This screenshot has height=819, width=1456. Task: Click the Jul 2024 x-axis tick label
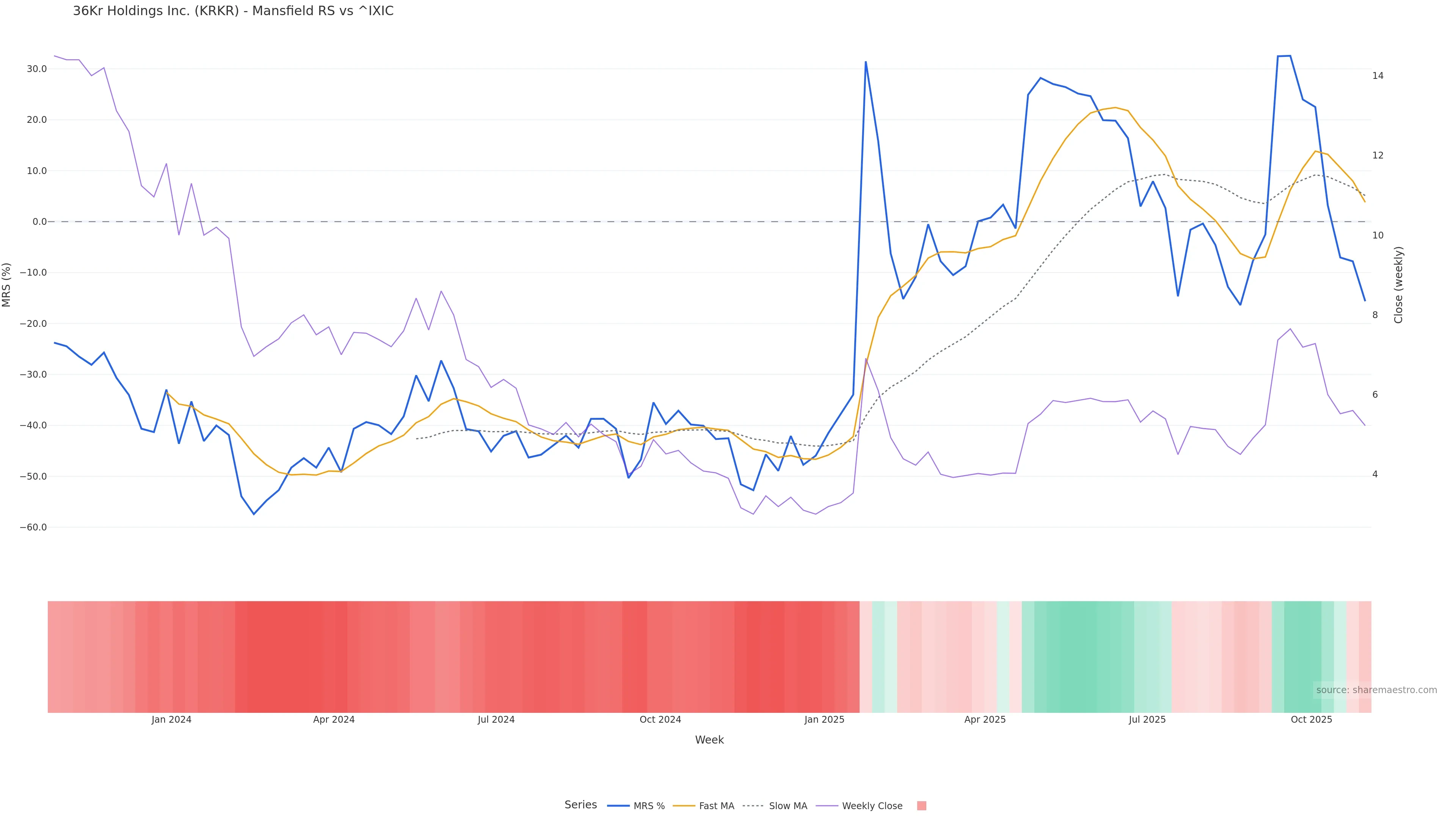coord(496,720)
